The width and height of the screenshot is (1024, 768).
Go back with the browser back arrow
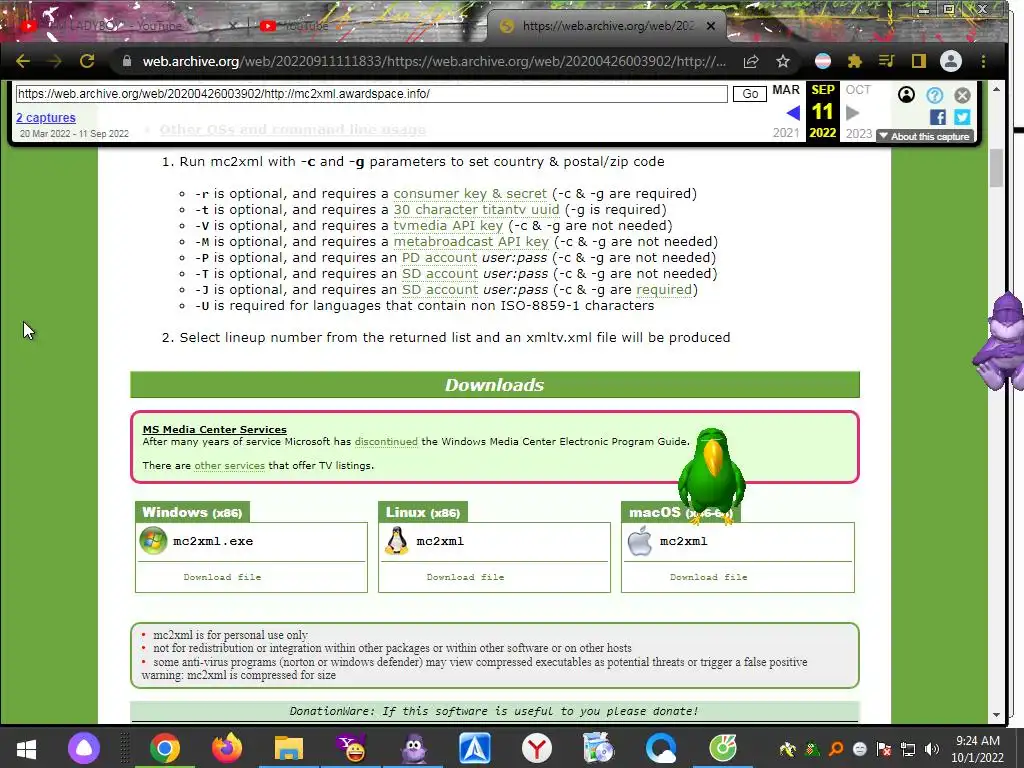point(23,61)
